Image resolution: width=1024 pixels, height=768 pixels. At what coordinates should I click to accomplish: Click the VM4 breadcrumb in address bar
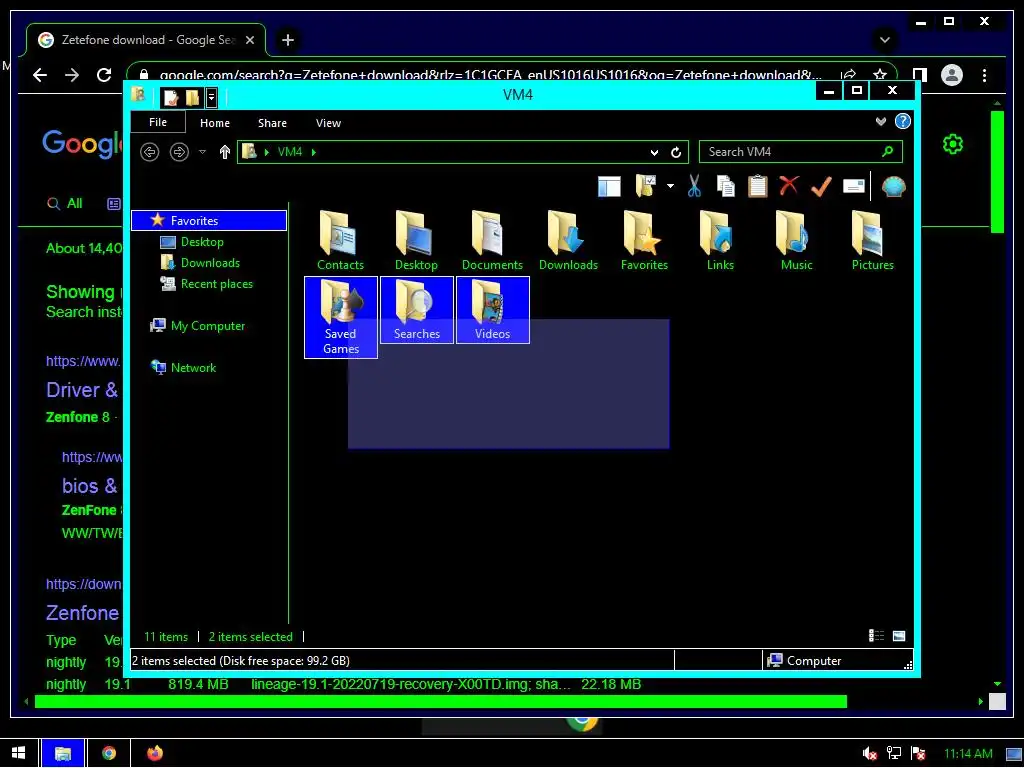[x=290, y=152]
